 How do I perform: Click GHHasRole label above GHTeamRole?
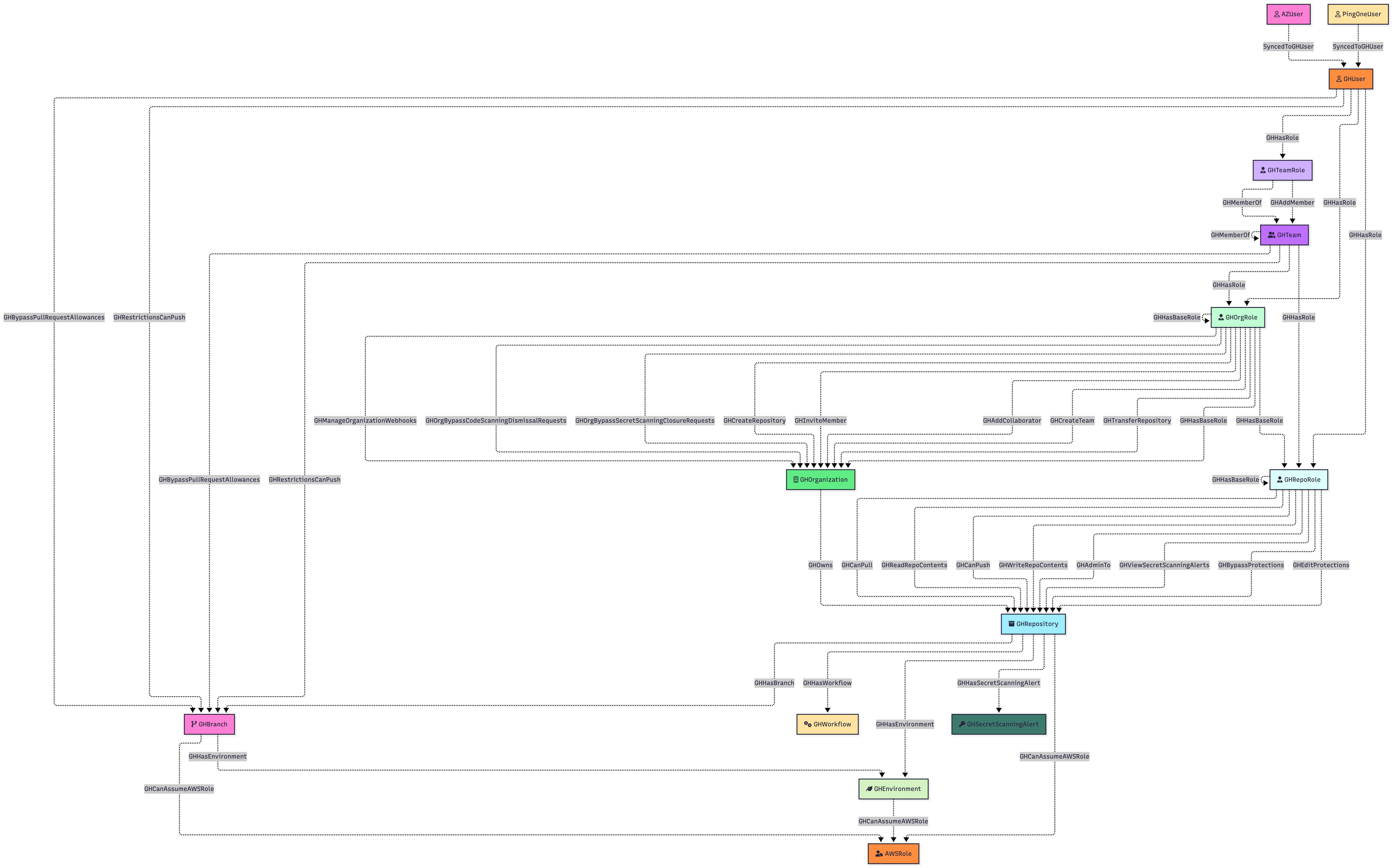point(1282,138)
